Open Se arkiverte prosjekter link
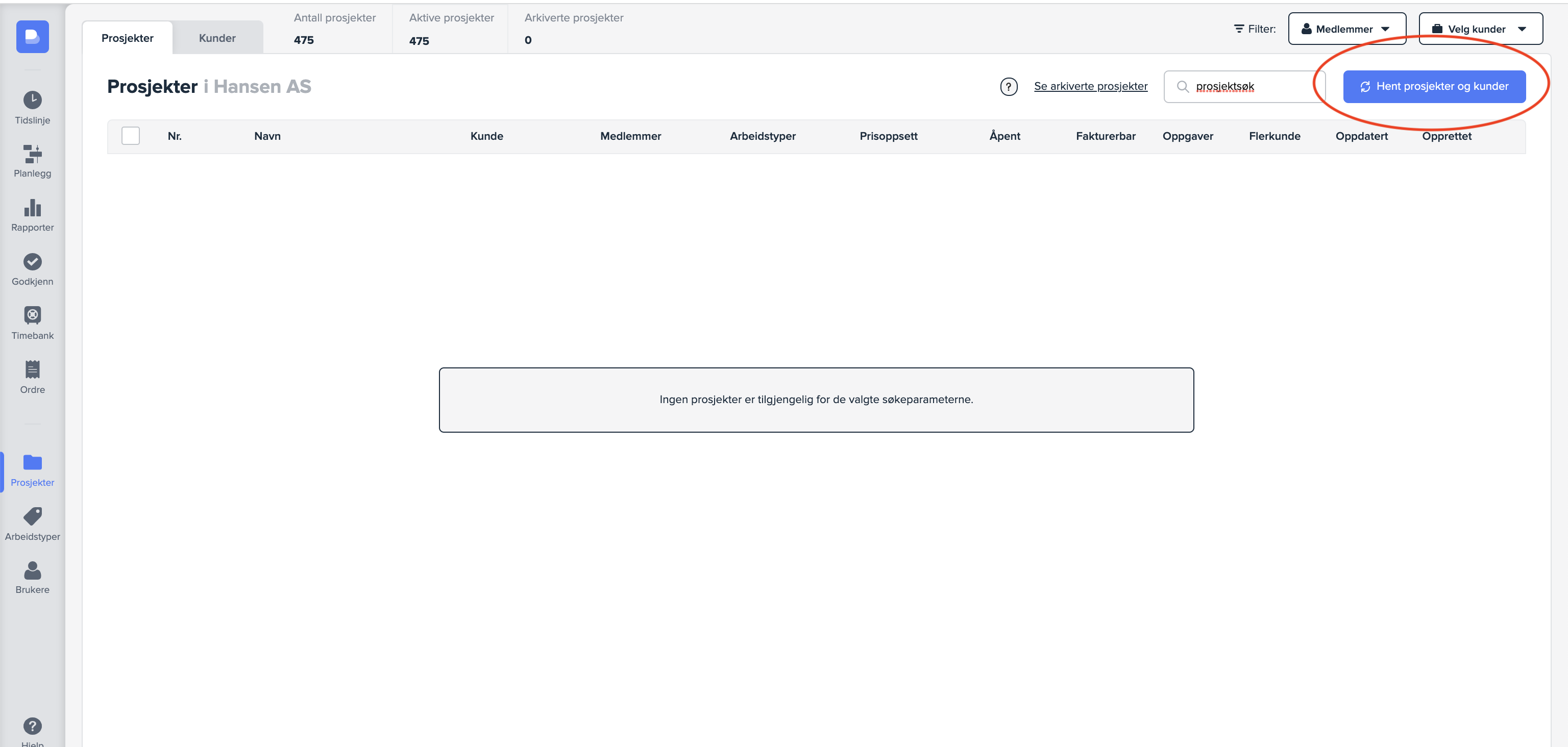 click(1090, 86)
